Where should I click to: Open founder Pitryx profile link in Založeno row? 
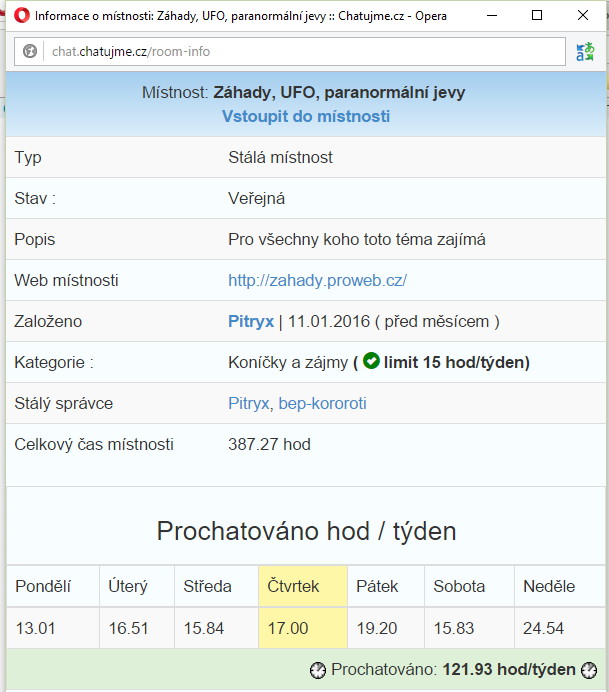[x=250, y=321]
